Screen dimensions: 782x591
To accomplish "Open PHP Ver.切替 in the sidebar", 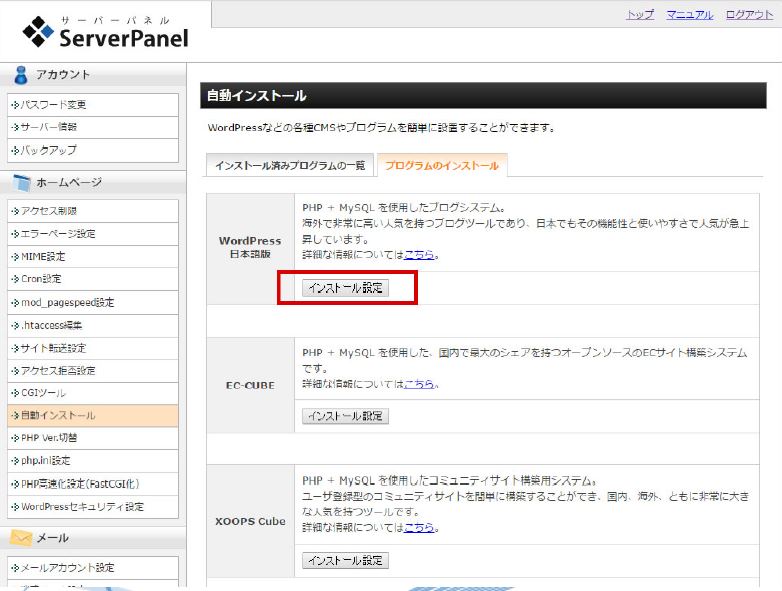I will point(93,438).
